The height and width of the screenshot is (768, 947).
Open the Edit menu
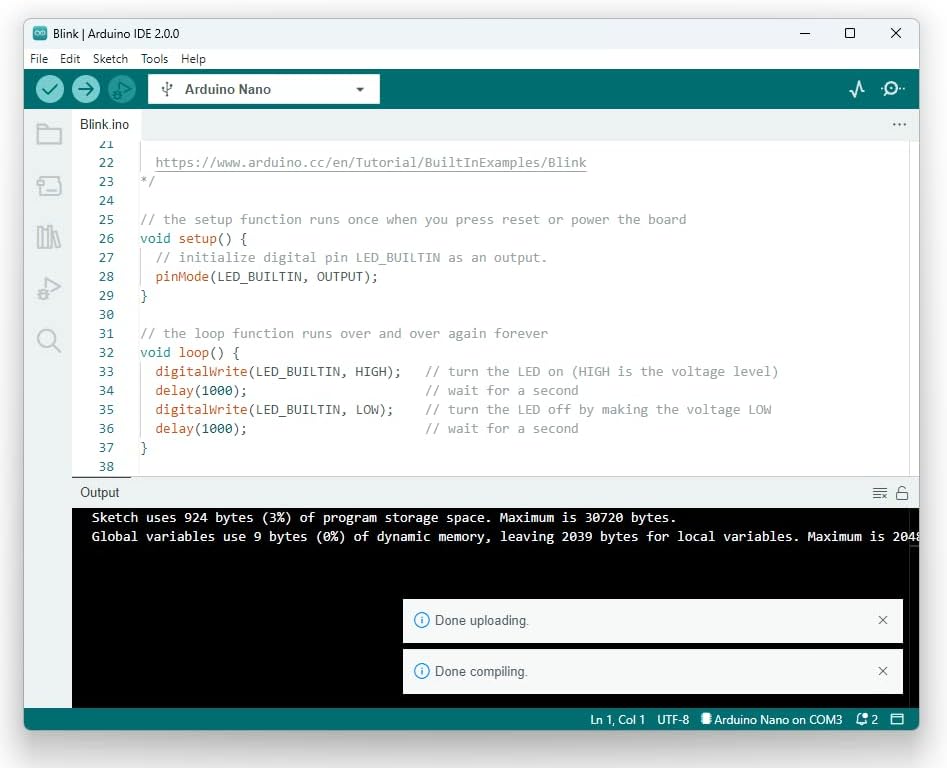click(70, 59)
